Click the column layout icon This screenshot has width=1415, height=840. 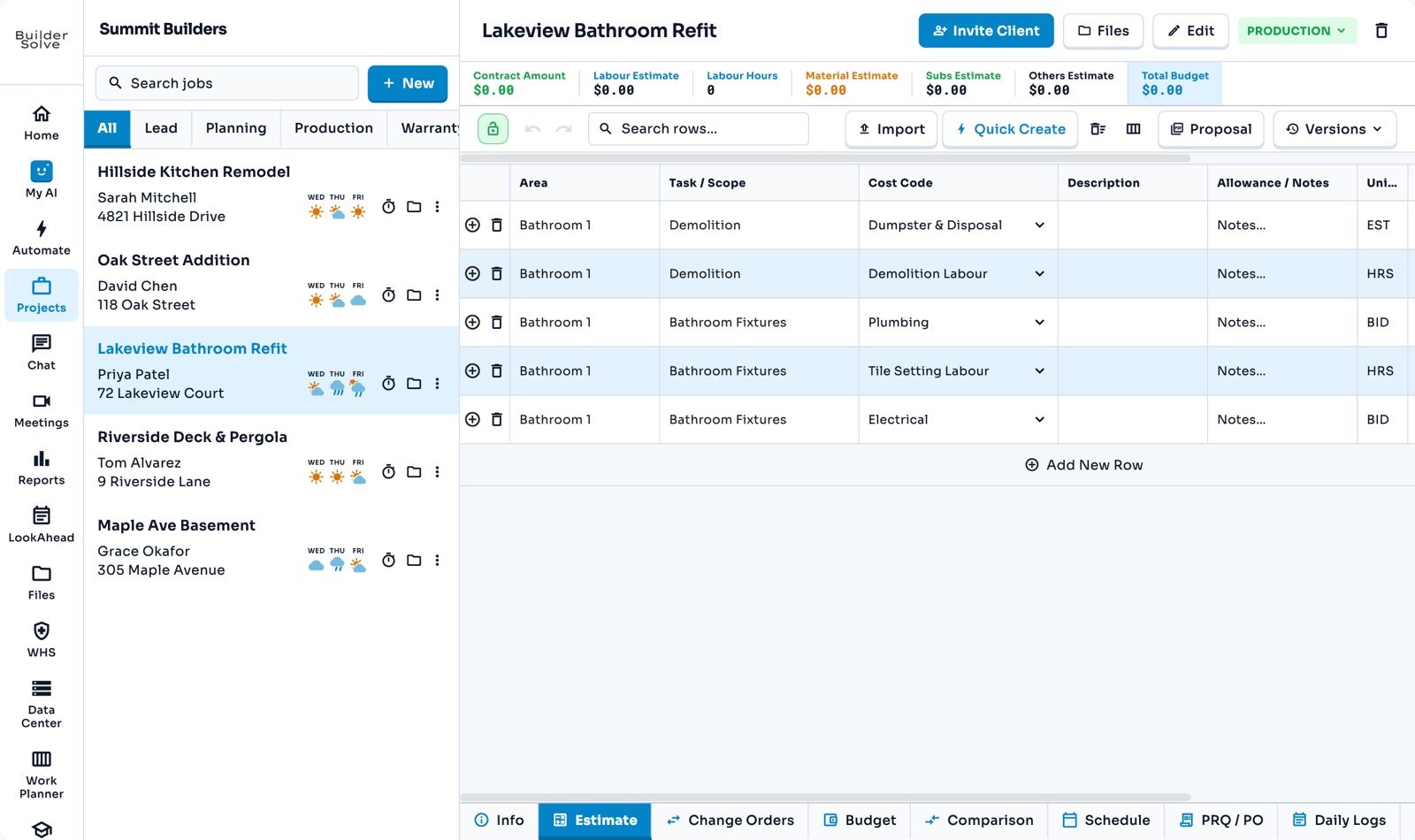[1133, 129]
